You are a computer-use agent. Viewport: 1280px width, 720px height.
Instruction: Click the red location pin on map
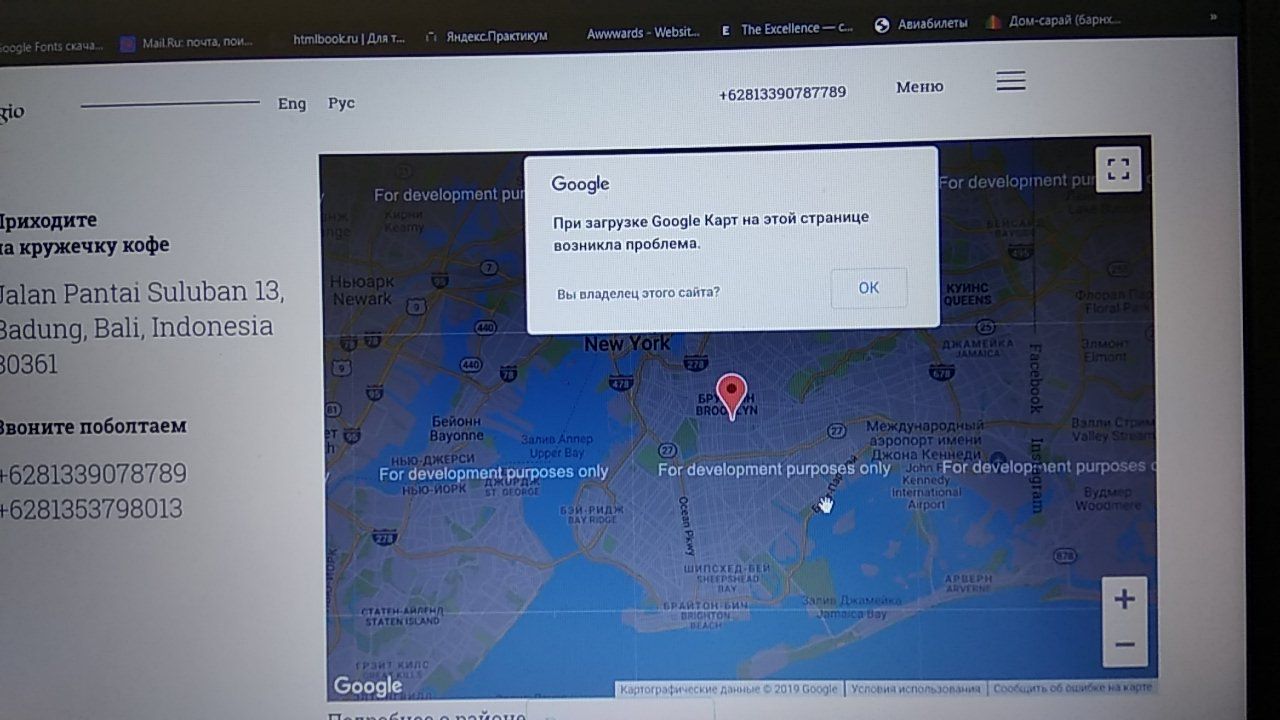pos(732,397)
